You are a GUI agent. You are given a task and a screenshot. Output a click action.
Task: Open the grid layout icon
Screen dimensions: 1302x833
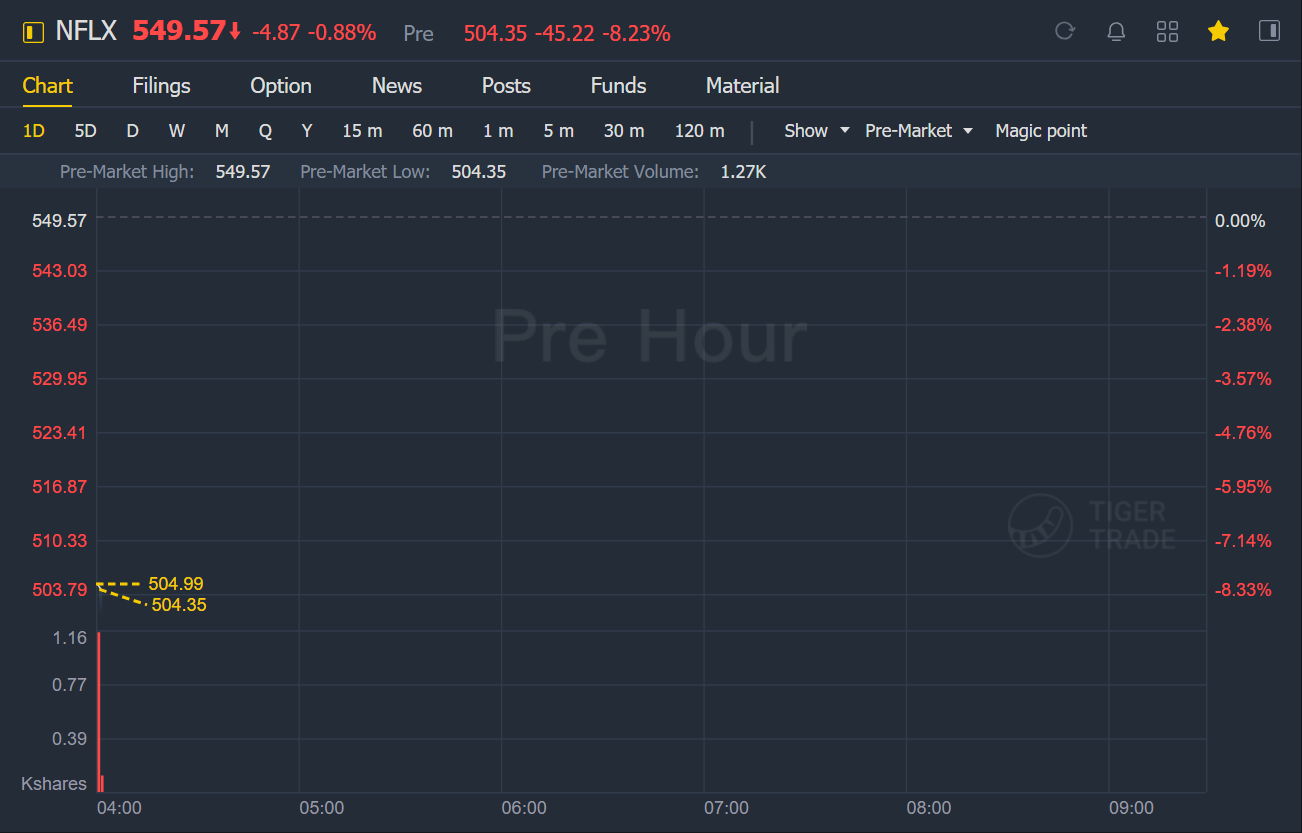[1167, 31]
